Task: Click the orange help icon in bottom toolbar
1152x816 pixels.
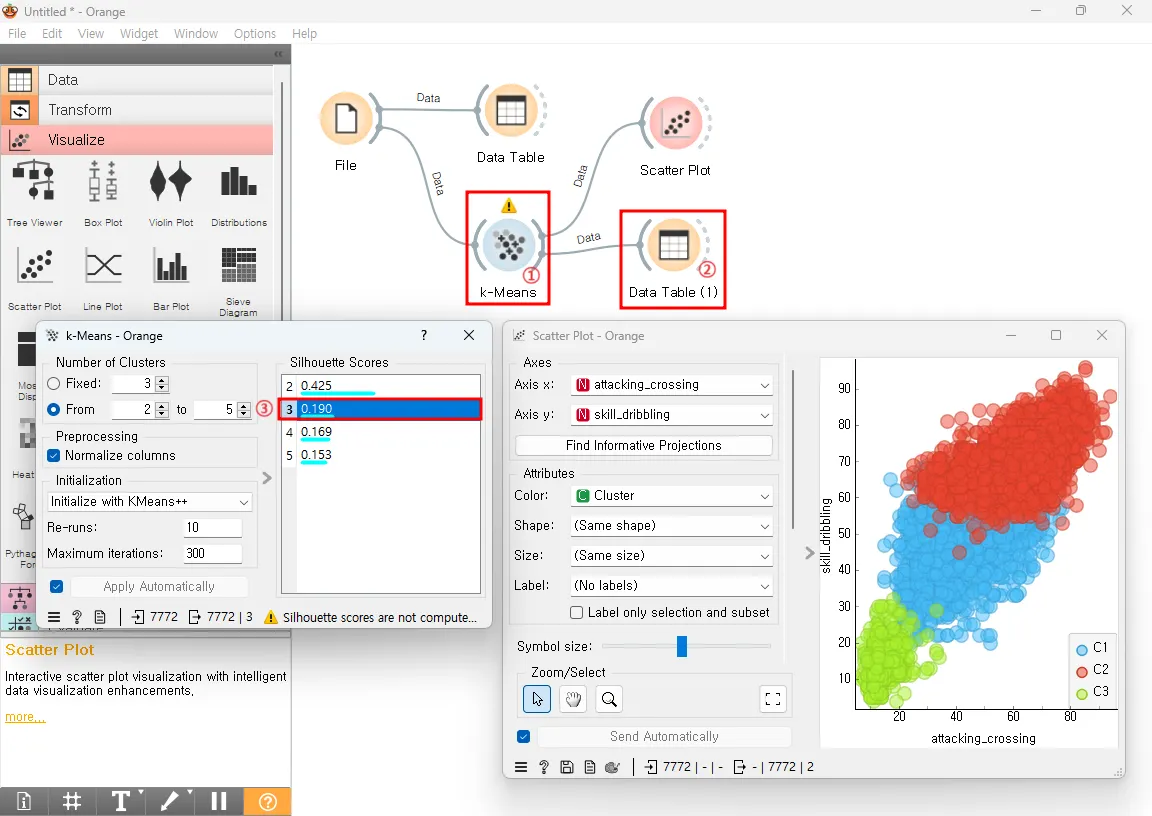Action: click(267, 801)
